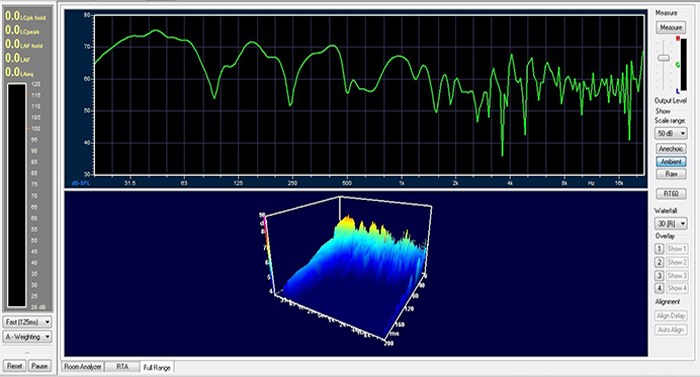Click the dB-SPL axis label
700x377 pixels.
[x=80, y=183]
